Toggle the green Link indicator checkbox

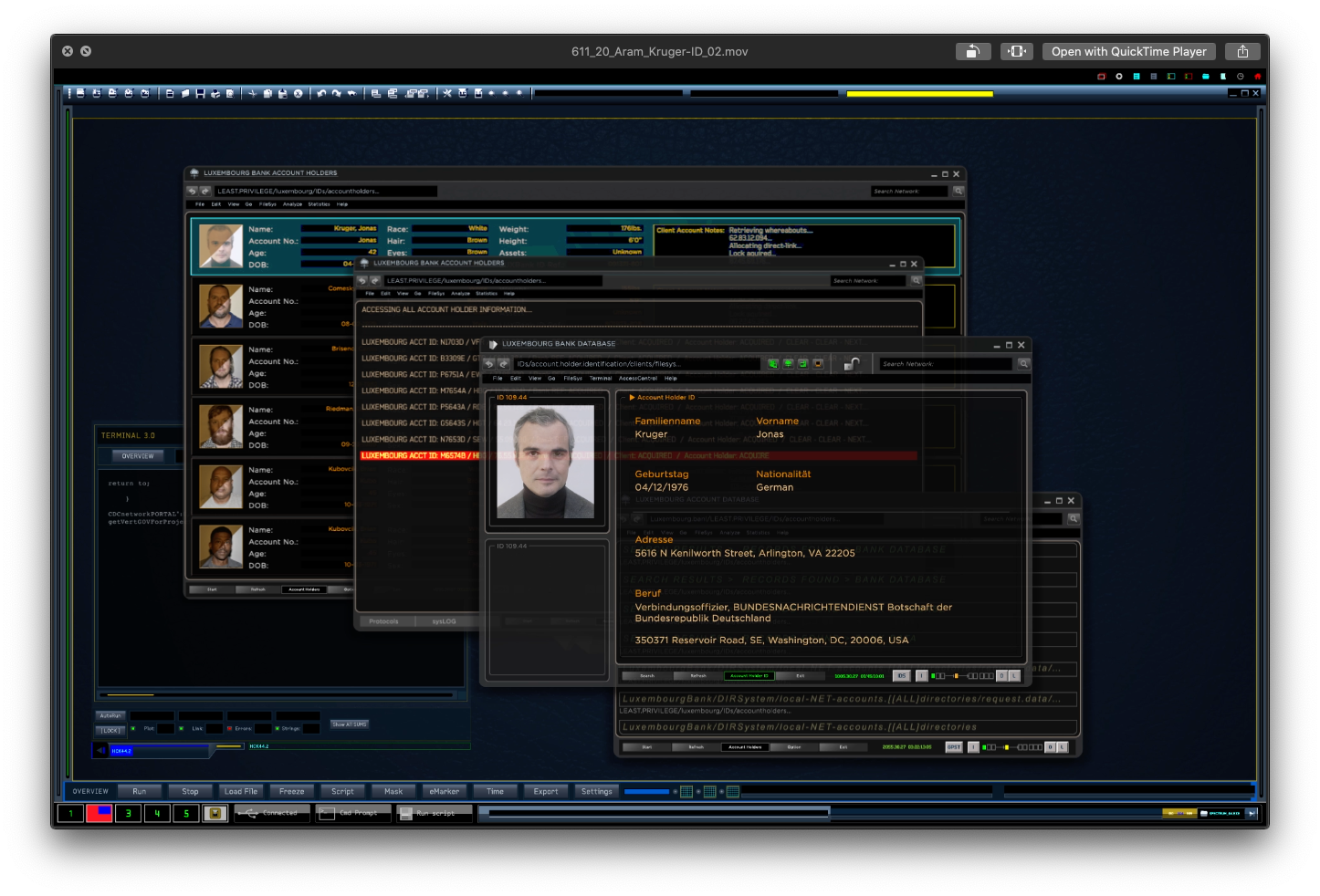[x=181, y=728]
